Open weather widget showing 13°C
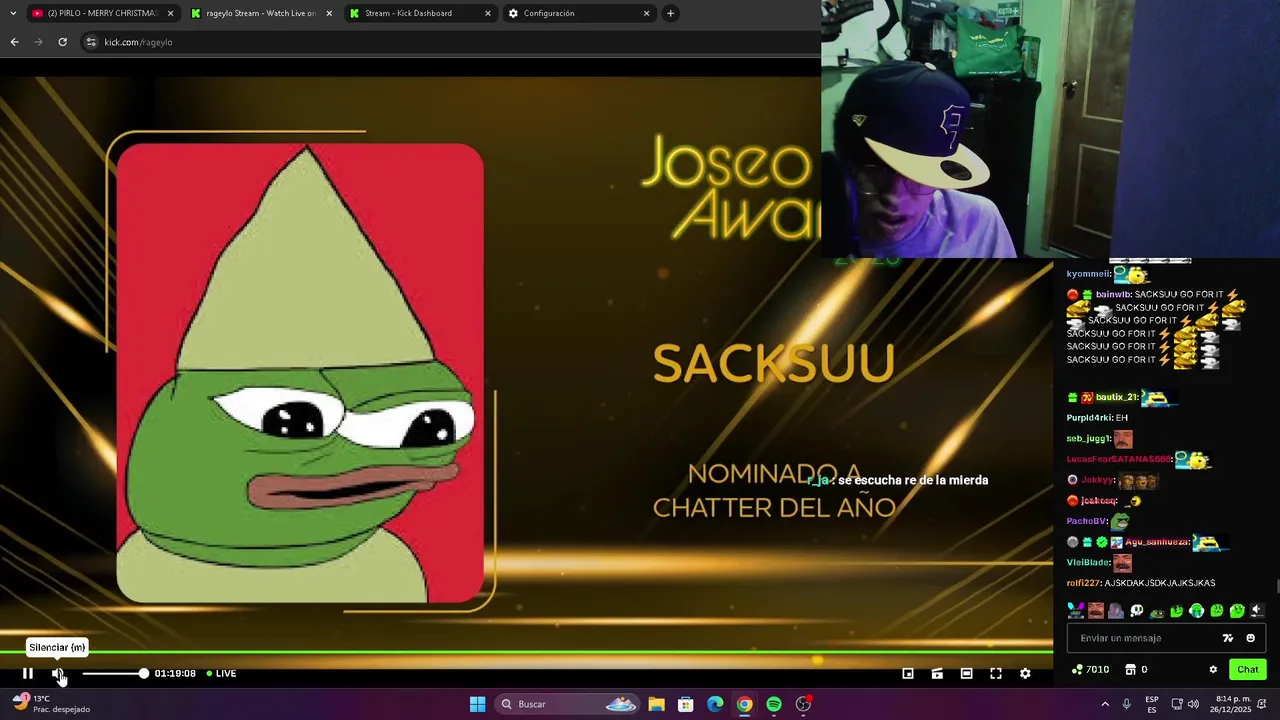 (x=52, y=704)
